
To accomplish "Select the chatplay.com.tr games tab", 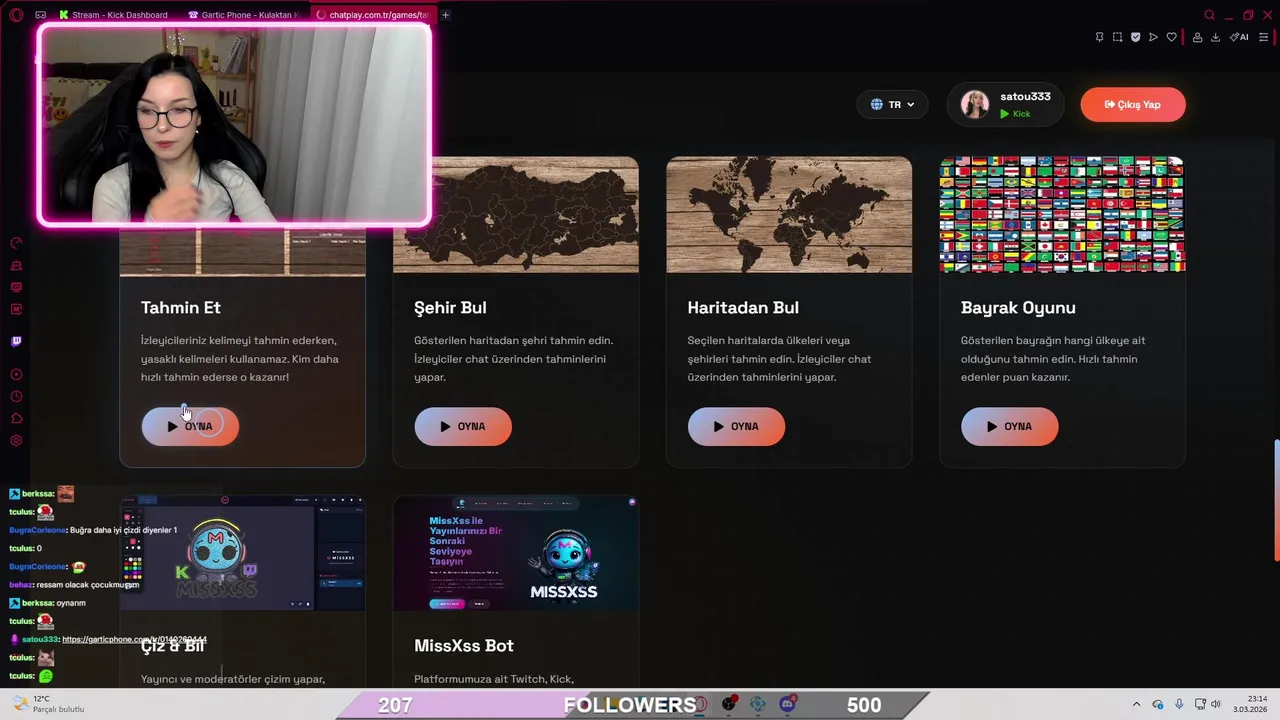I will pos(372,15).
